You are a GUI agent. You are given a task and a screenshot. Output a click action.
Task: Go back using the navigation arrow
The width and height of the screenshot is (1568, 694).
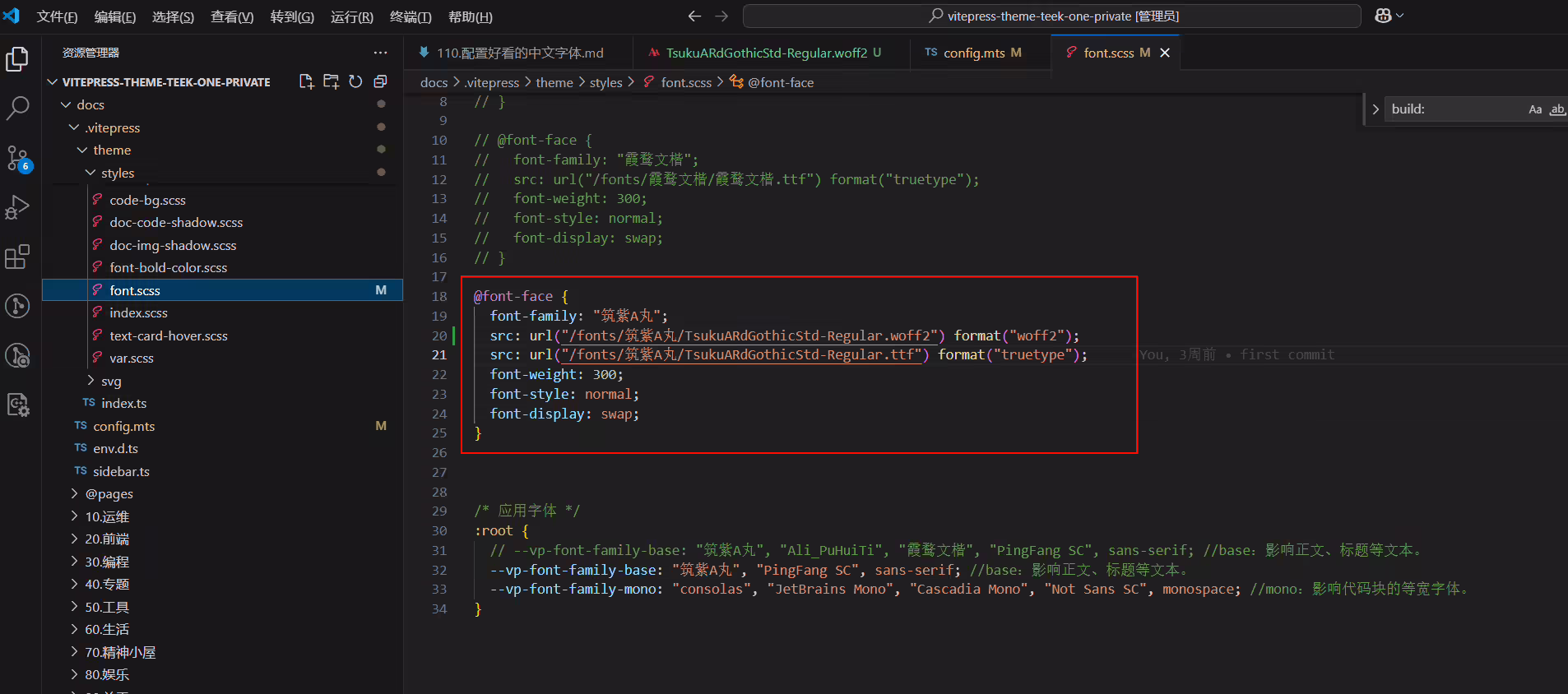[694, 16]
